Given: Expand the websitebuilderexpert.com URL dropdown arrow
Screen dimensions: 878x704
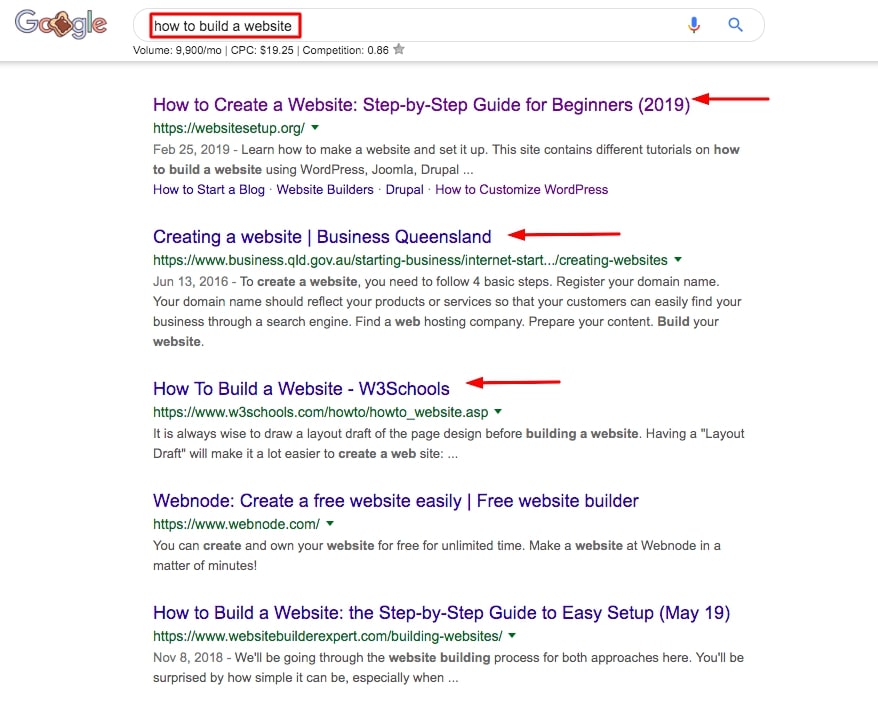Looking at the screenshot, I should 512,636.
